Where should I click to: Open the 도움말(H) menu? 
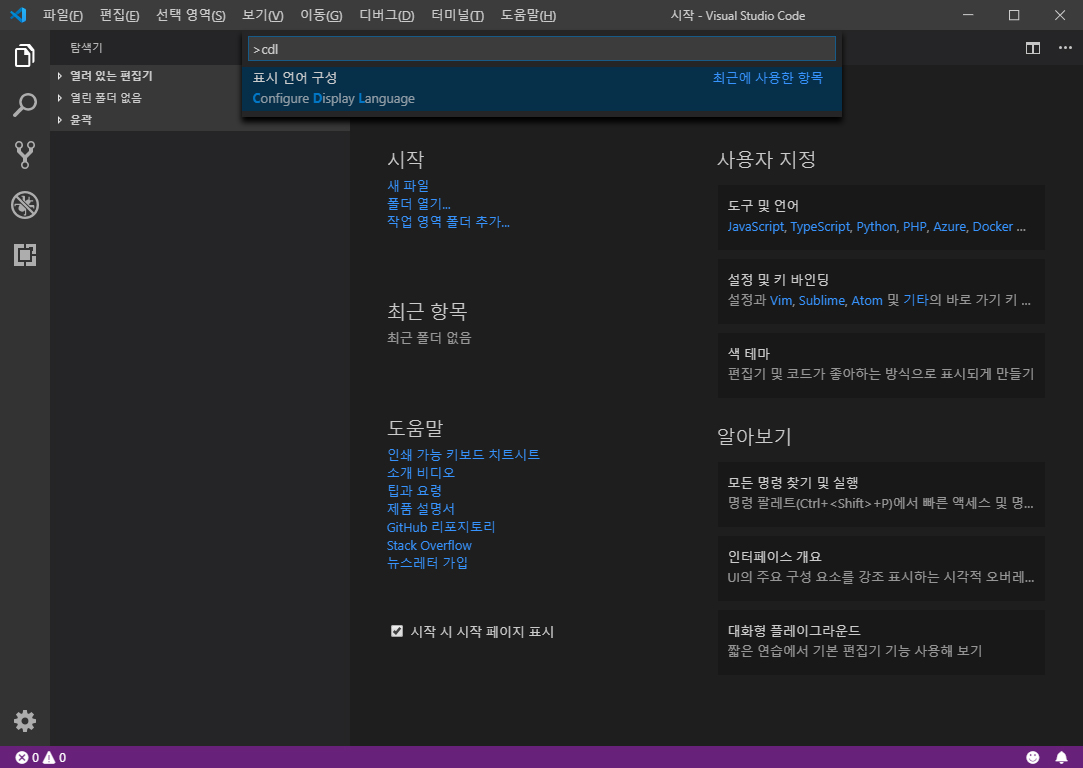(528, 15)
